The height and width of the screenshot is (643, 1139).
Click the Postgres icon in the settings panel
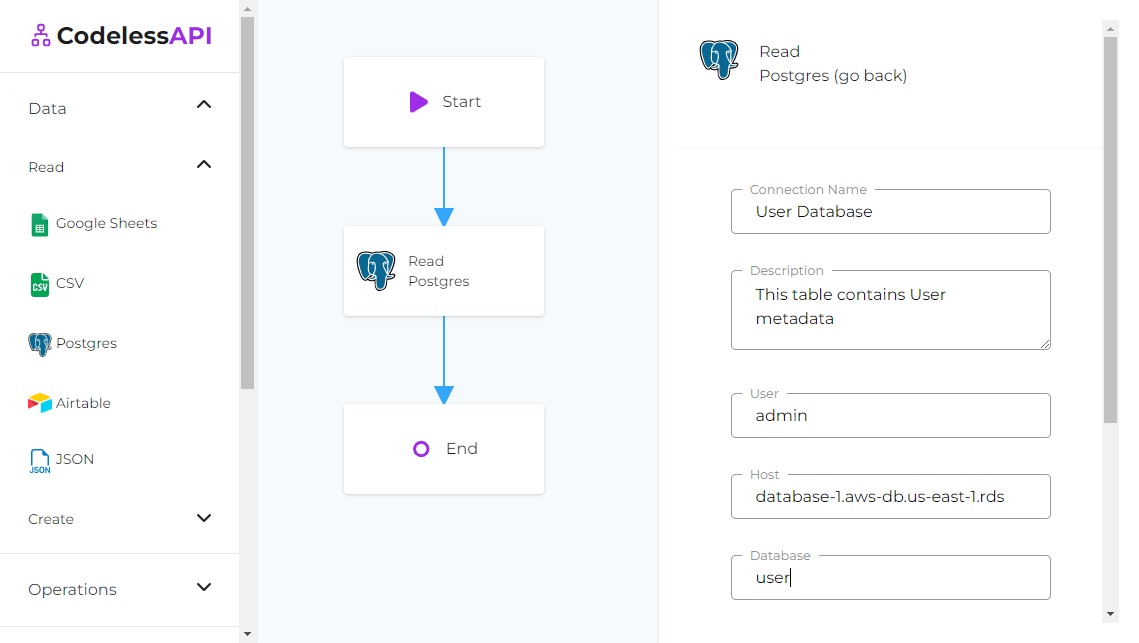click(719, 60)
